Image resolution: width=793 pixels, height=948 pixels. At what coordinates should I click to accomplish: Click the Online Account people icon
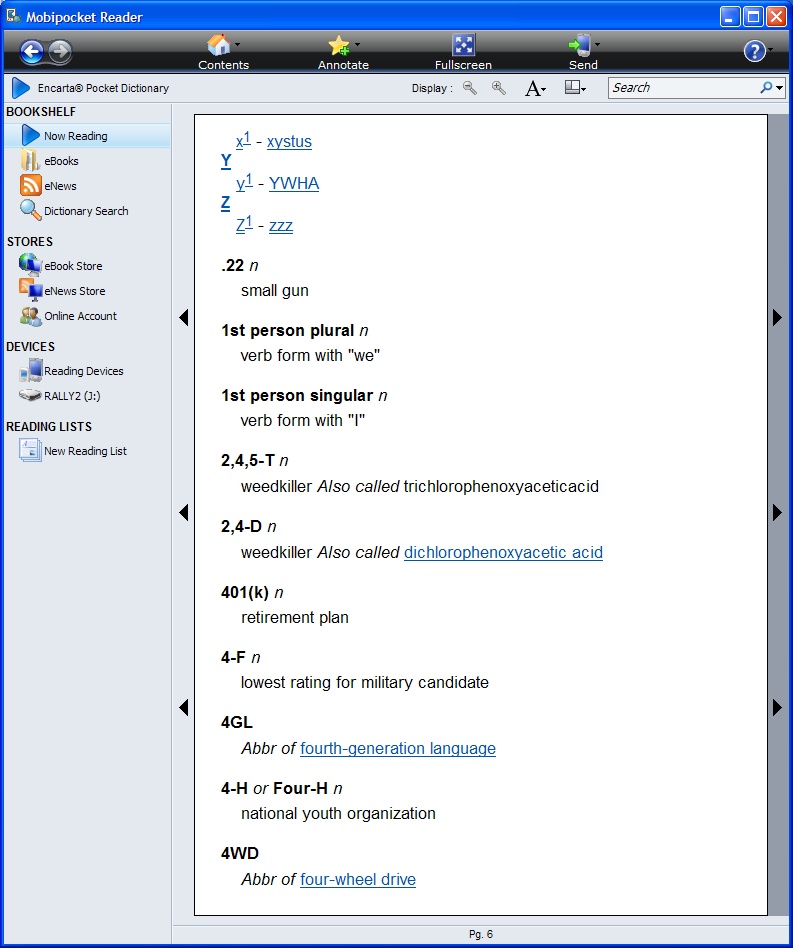pyautogui.click(x=30, y=316)
